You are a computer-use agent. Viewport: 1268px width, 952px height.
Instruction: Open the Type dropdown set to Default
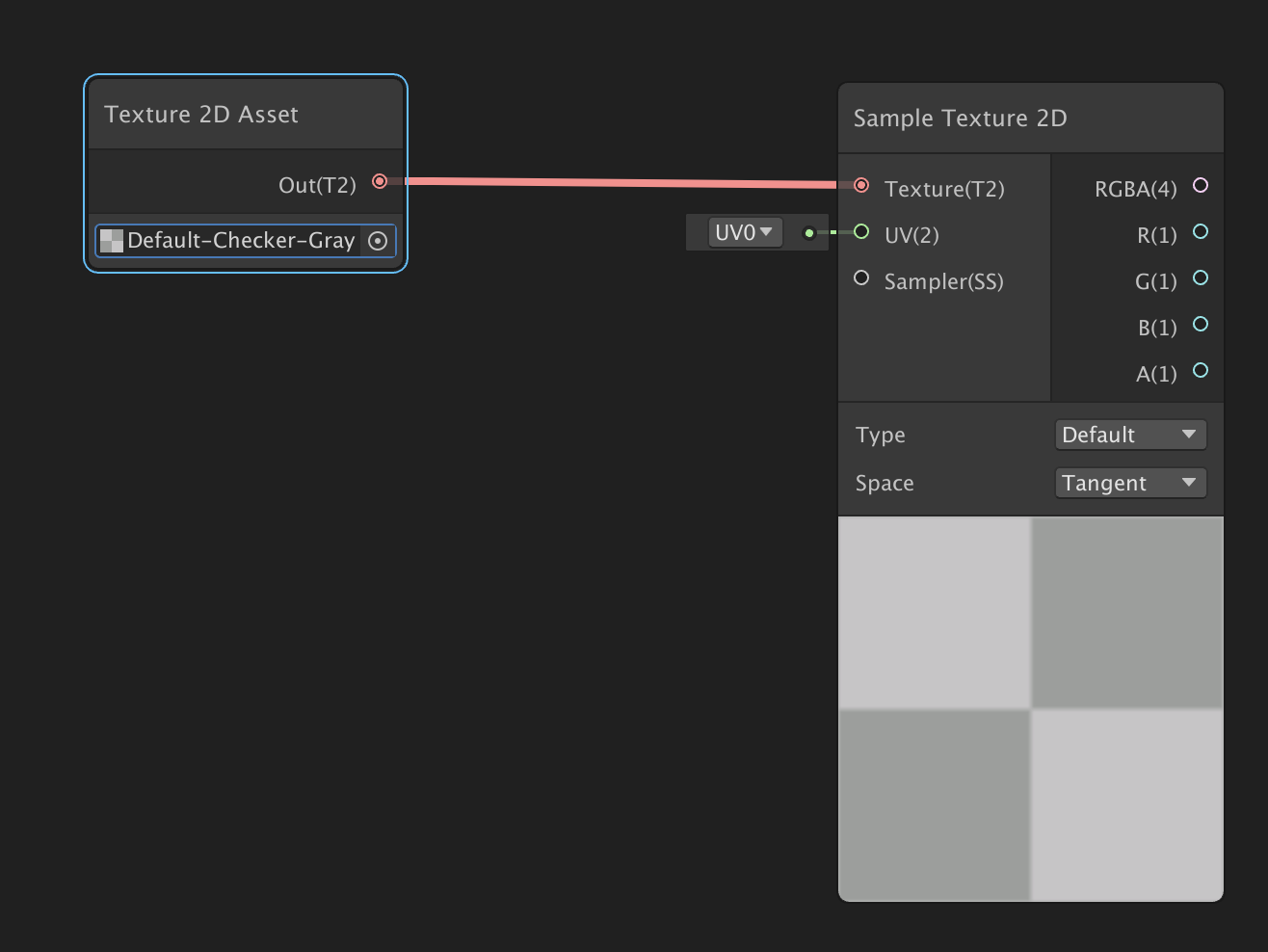tap(1130, 435)
